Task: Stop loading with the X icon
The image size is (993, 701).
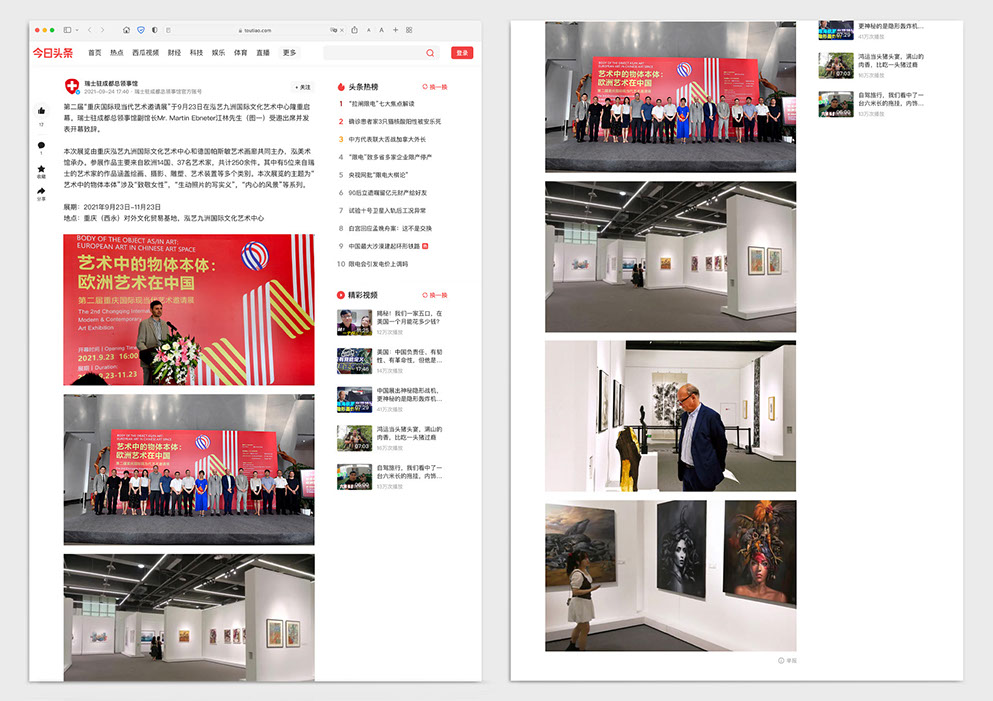Action: [342, 30]
